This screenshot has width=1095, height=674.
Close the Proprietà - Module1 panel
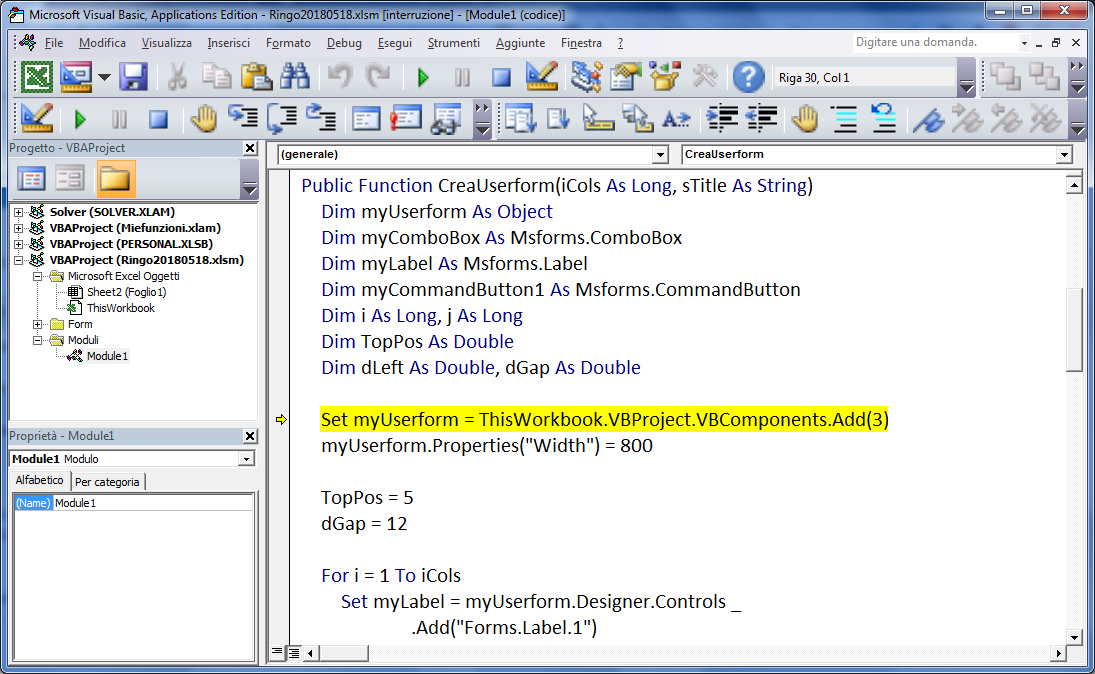pyautogui.click(x=250, y=436)
